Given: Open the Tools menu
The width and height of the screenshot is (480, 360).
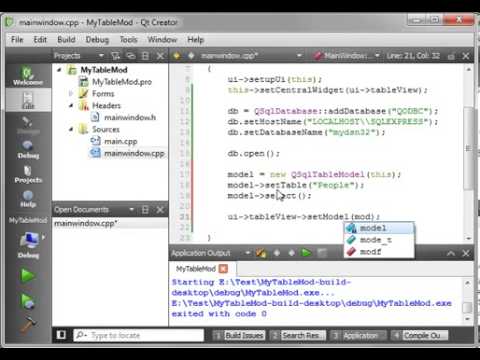Looking at the screenshot, I should [128, 40].
